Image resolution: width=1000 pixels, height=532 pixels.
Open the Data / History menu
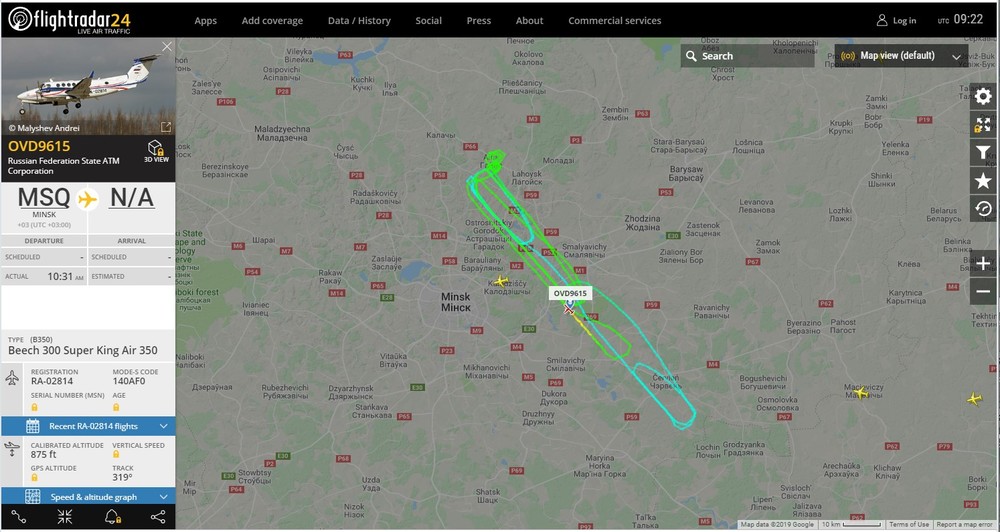pyautogui.click(x=359, y=20)
